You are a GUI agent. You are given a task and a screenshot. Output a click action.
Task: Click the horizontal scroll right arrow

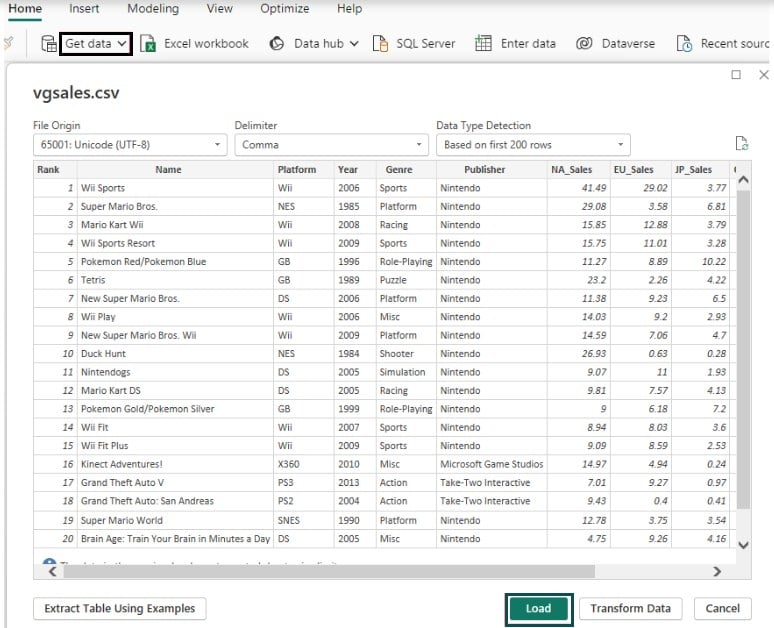click(717, 572)
